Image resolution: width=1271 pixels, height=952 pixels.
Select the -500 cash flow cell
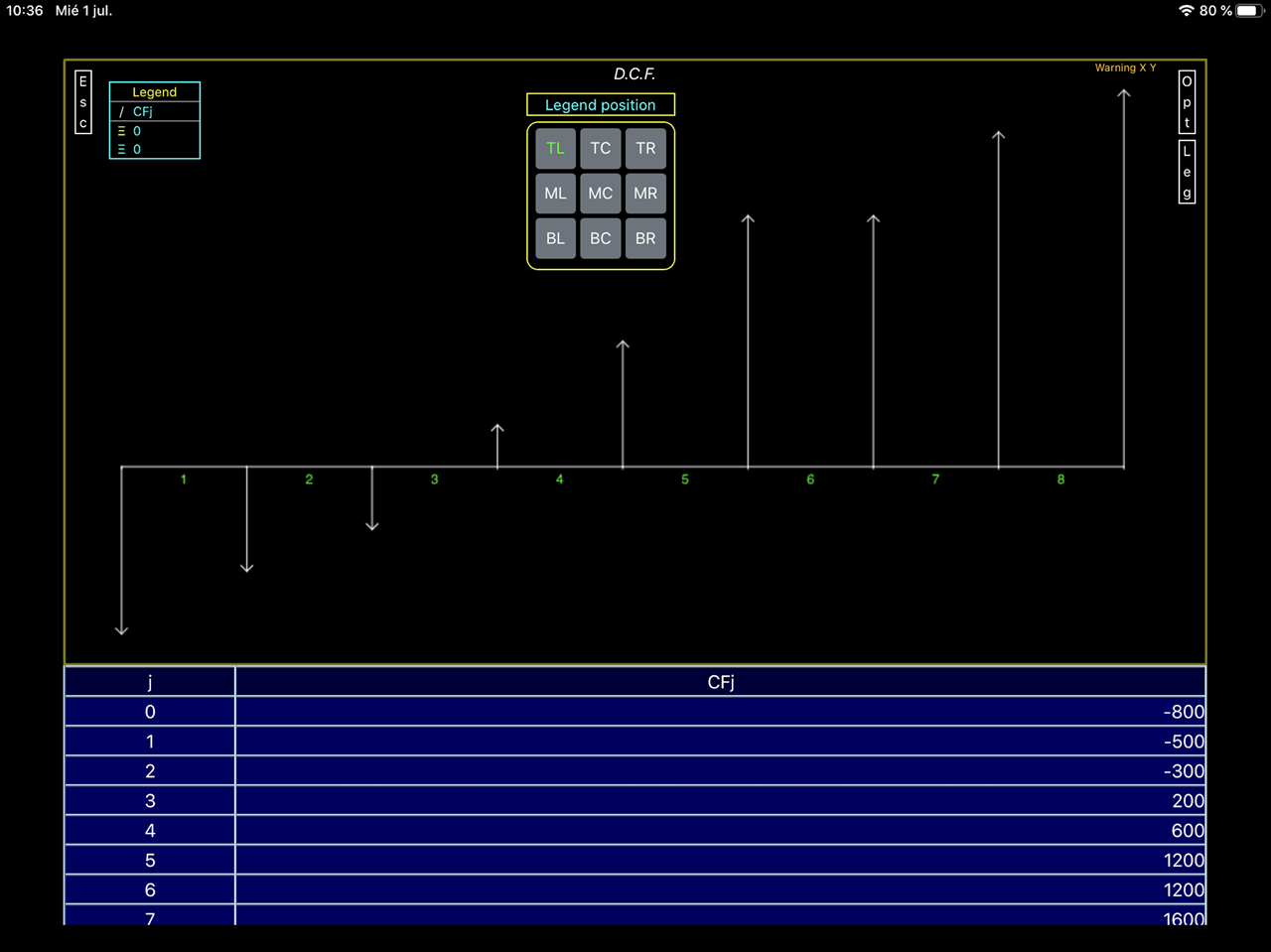pyautogui.click(x=721, y=742)
